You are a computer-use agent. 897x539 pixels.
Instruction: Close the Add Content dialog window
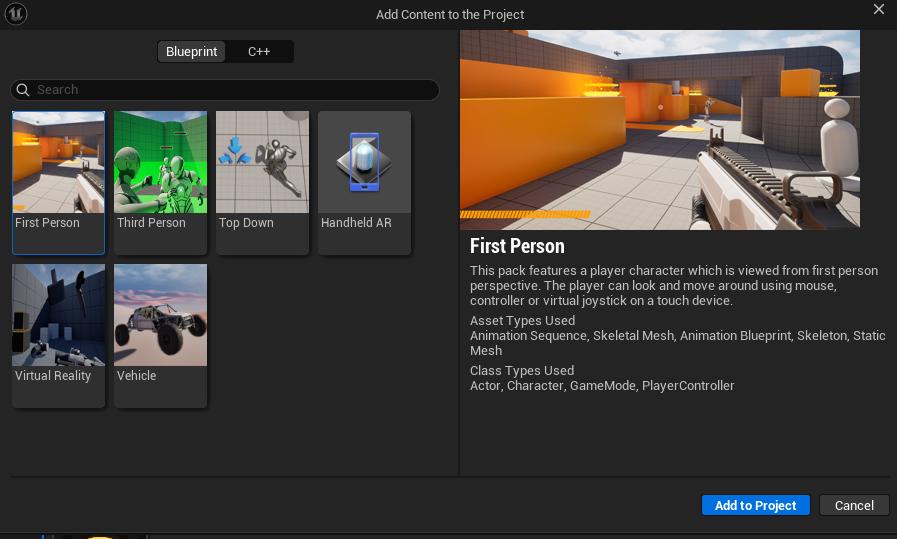coord(879,9)
